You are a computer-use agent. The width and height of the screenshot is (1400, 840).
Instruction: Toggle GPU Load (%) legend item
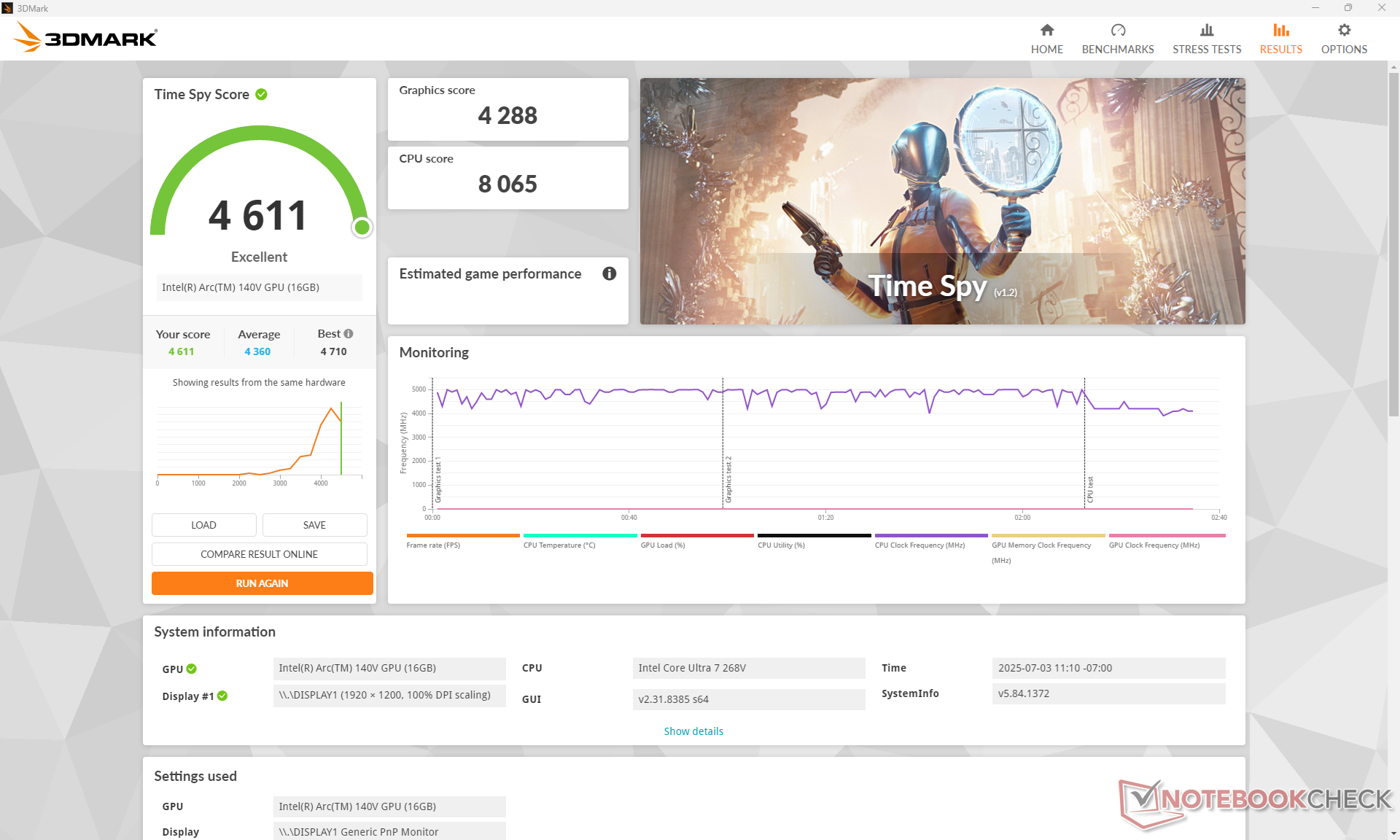coord(662,545)
